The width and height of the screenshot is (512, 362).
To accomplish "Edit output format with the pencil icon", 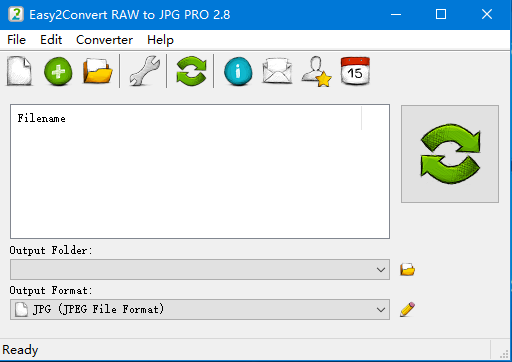I will coord(407,309).
